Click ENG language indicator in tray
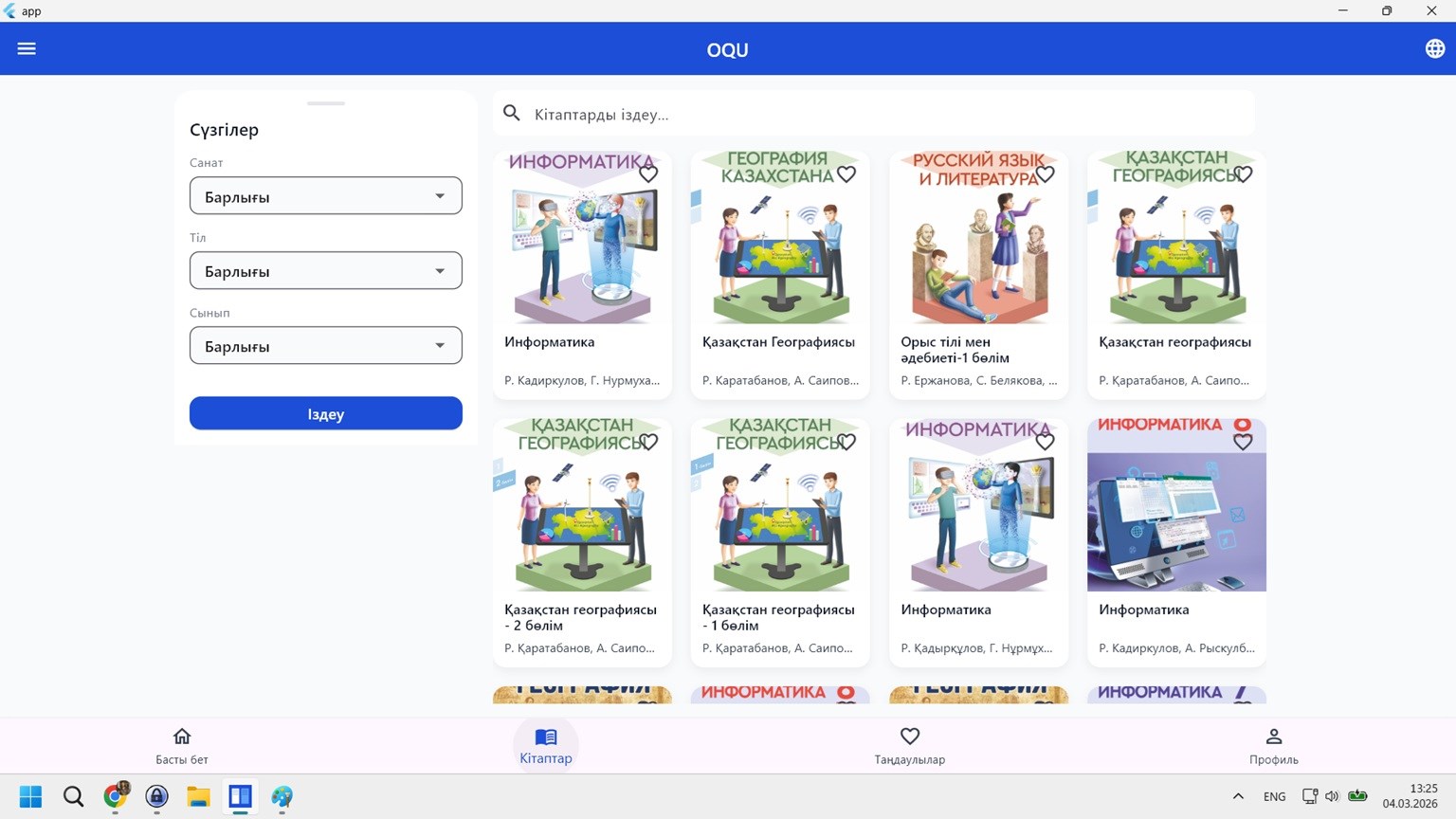Viewport: 1456px width, 819px height. coord(1275,796)
